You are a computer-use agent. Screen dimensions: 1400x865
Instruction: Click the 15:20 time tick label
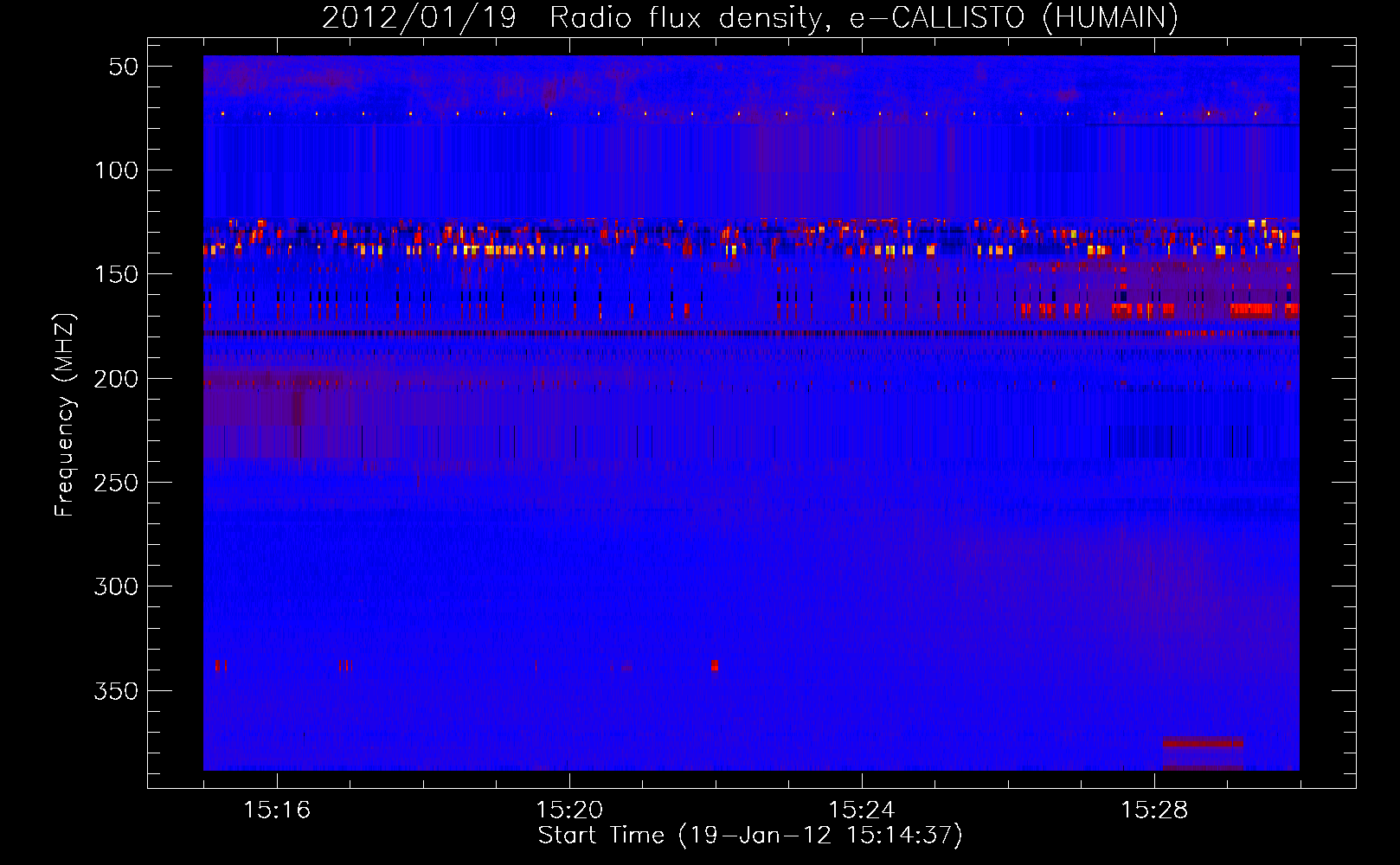tap(569, 811)
